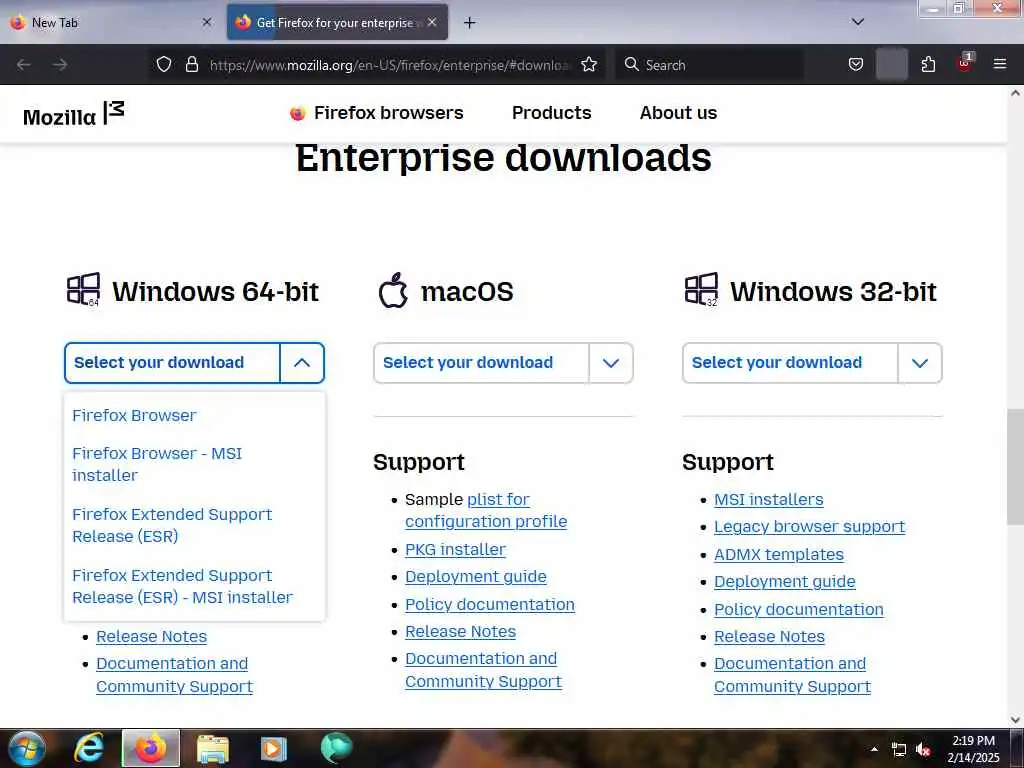Click the site security padlock icon

(x=191, y=65)
